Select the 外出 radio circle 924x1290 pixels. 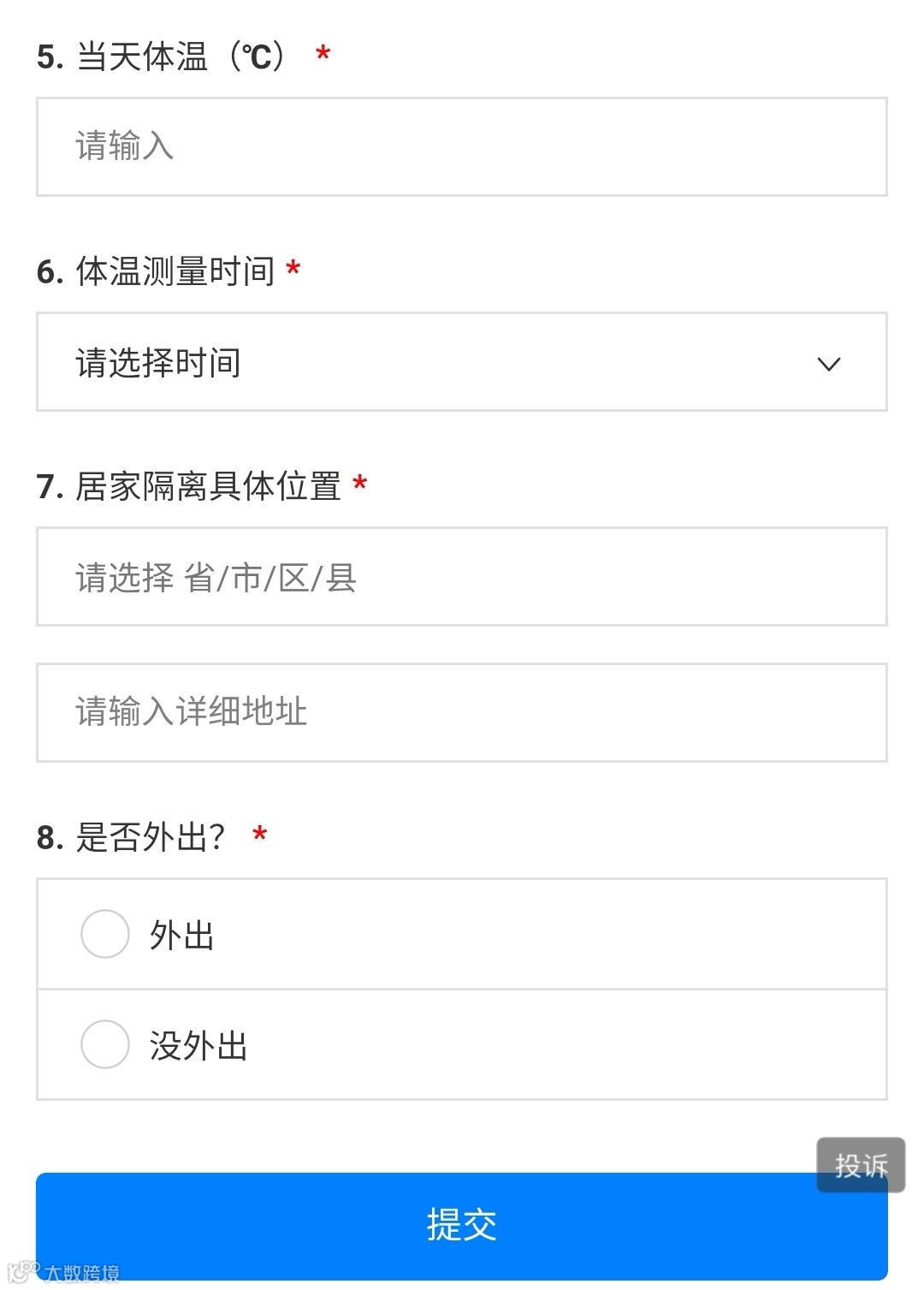[104, 934]
